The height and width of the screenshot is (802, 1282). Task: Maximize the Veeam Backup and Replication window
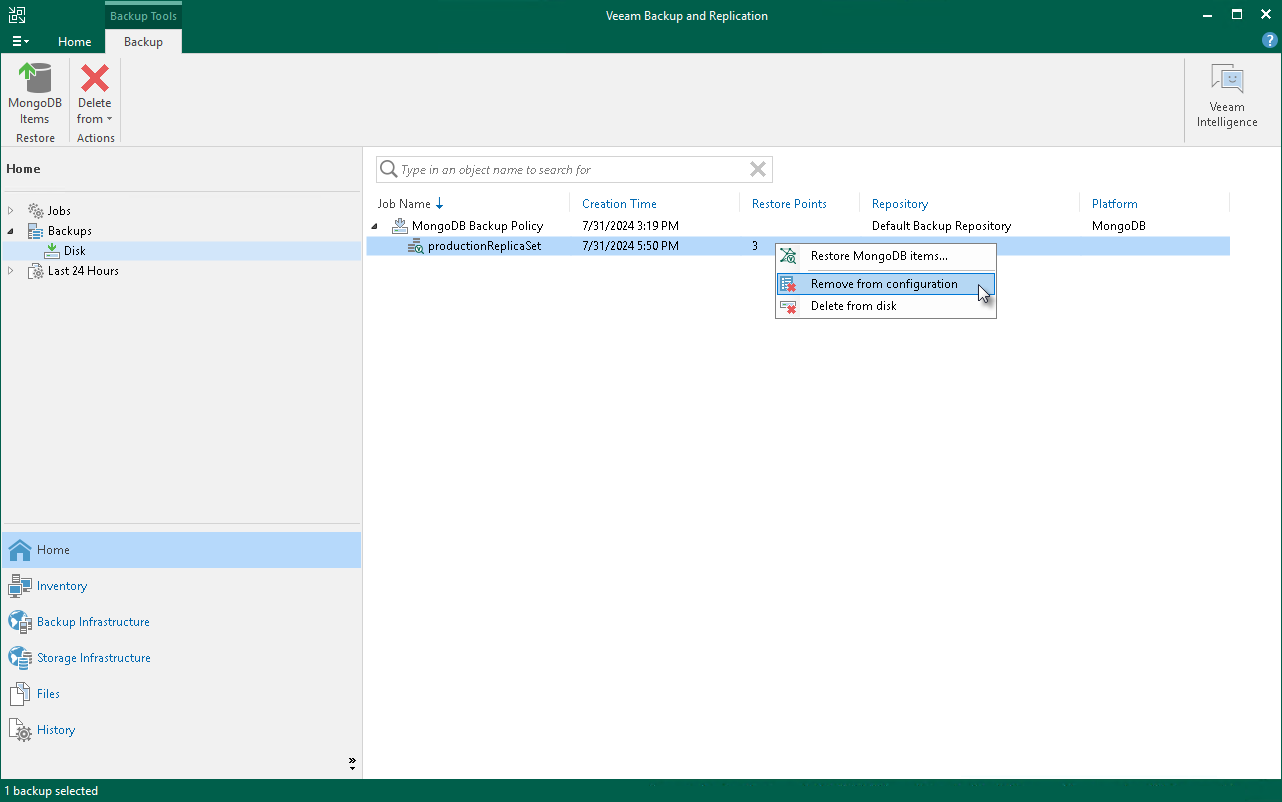pyautogui.click(x=1237, y=15)
